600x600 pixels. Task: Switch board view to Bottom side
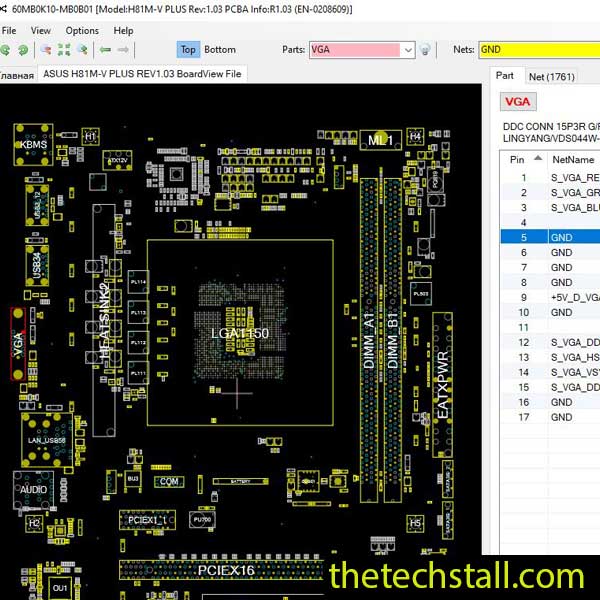220,49
